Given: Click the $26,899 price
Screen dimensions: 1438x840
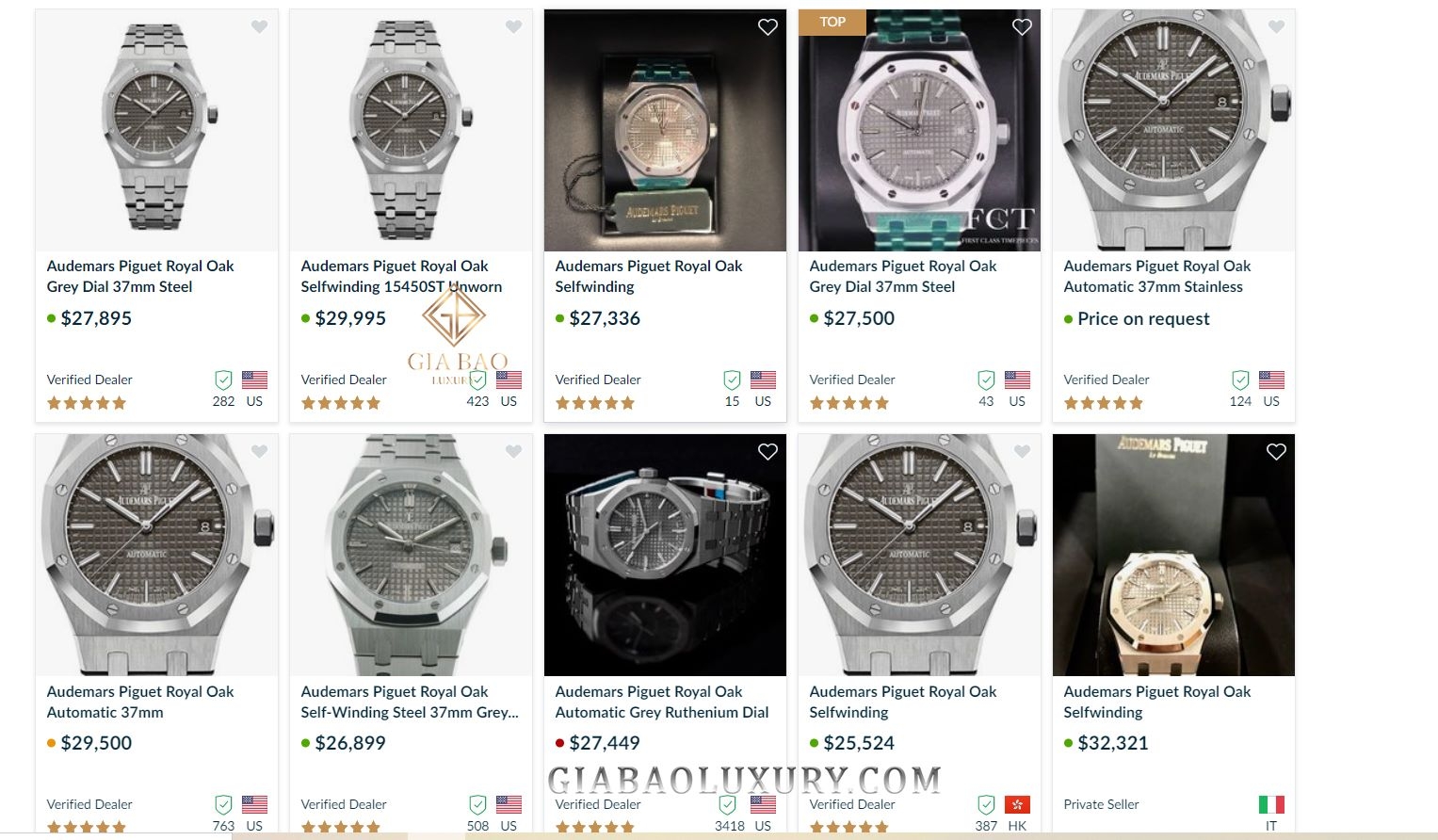Looking at the screenshot, I should (x=349, y=743).
